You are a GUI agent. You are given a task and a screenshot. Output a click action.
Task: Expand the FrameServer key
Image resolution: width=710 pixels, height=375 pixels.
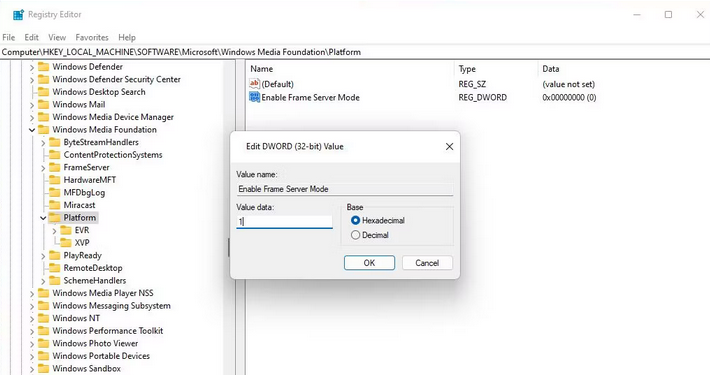tap(43, 168)
